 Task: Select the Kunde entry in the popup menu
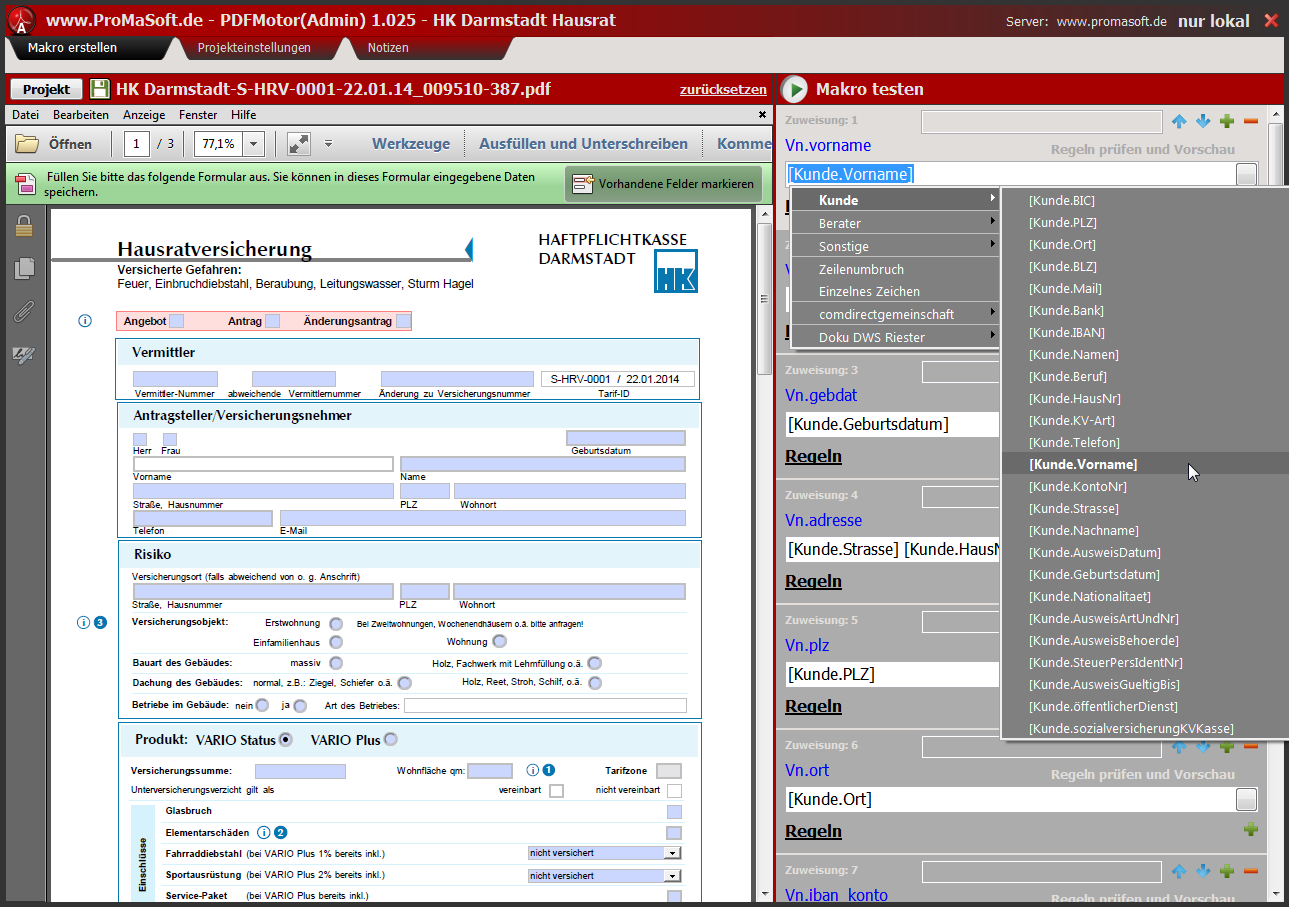coord(895,200)
